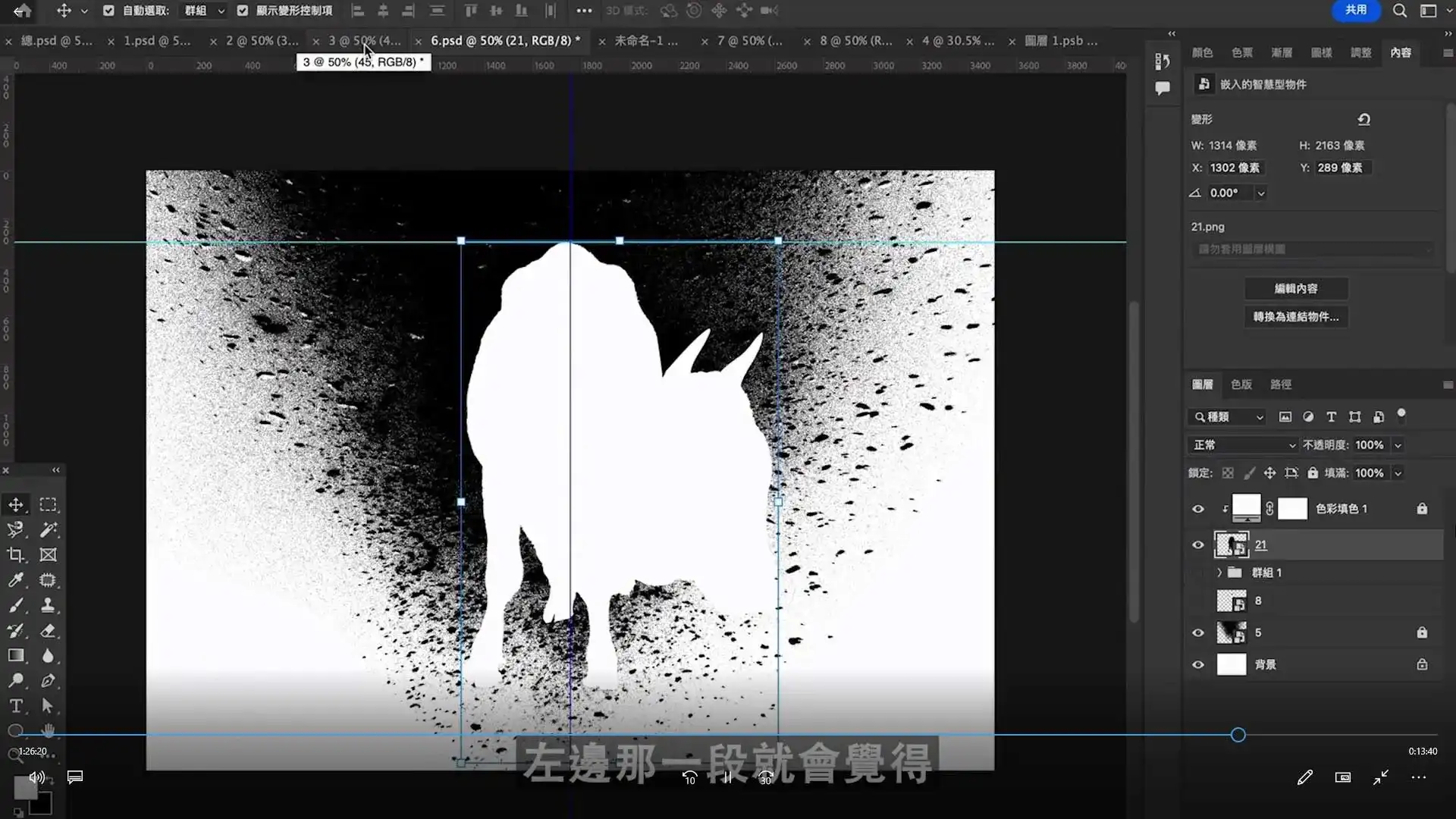This screenshot has width=1456, height=819.
Task: Switch to the 1.psd document tab
Action: (155, 40)
